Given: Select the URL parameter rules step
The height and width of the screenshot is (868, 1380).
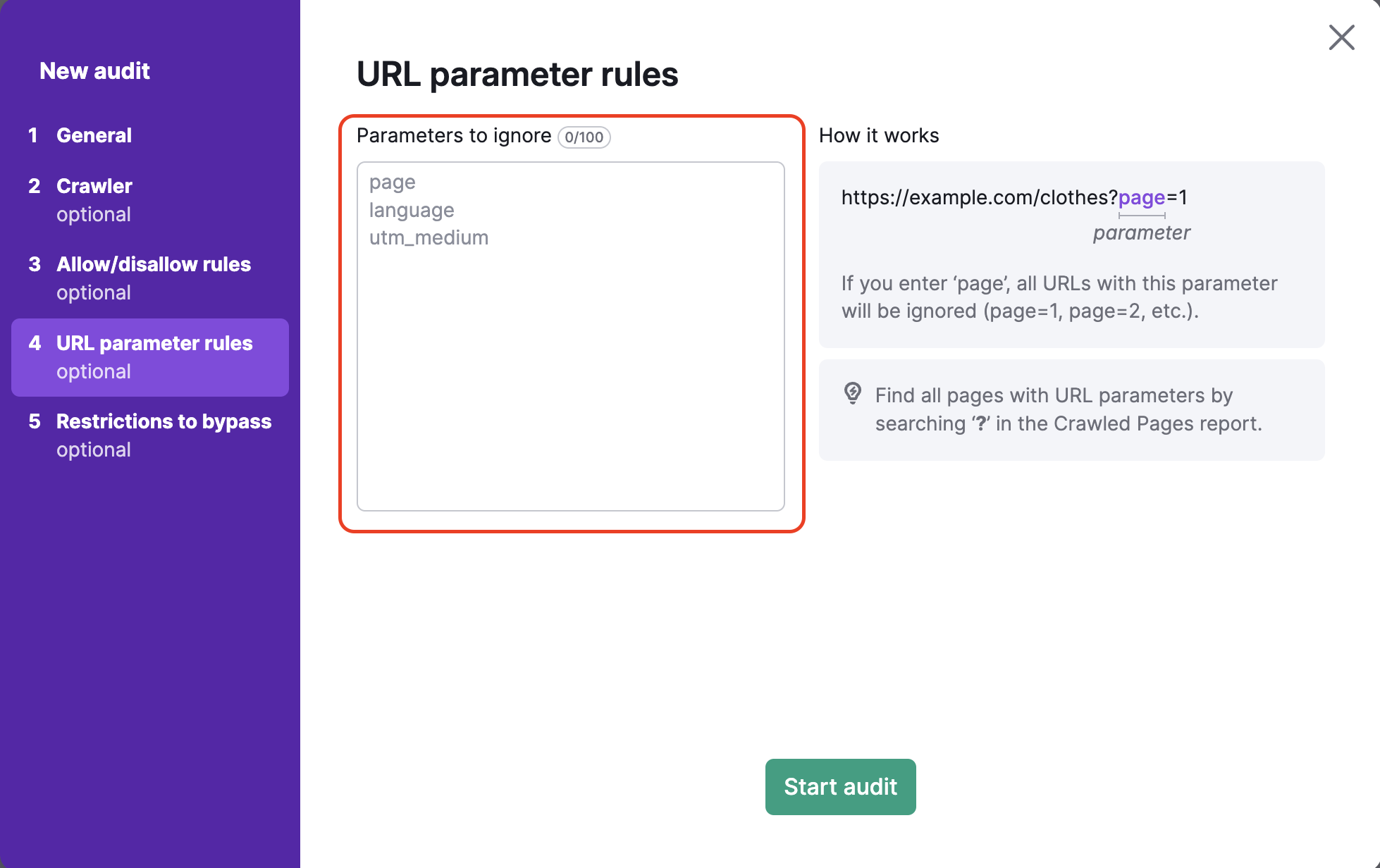Looking at the screenshot, I should pyautogui.click(x=154, y=343).
